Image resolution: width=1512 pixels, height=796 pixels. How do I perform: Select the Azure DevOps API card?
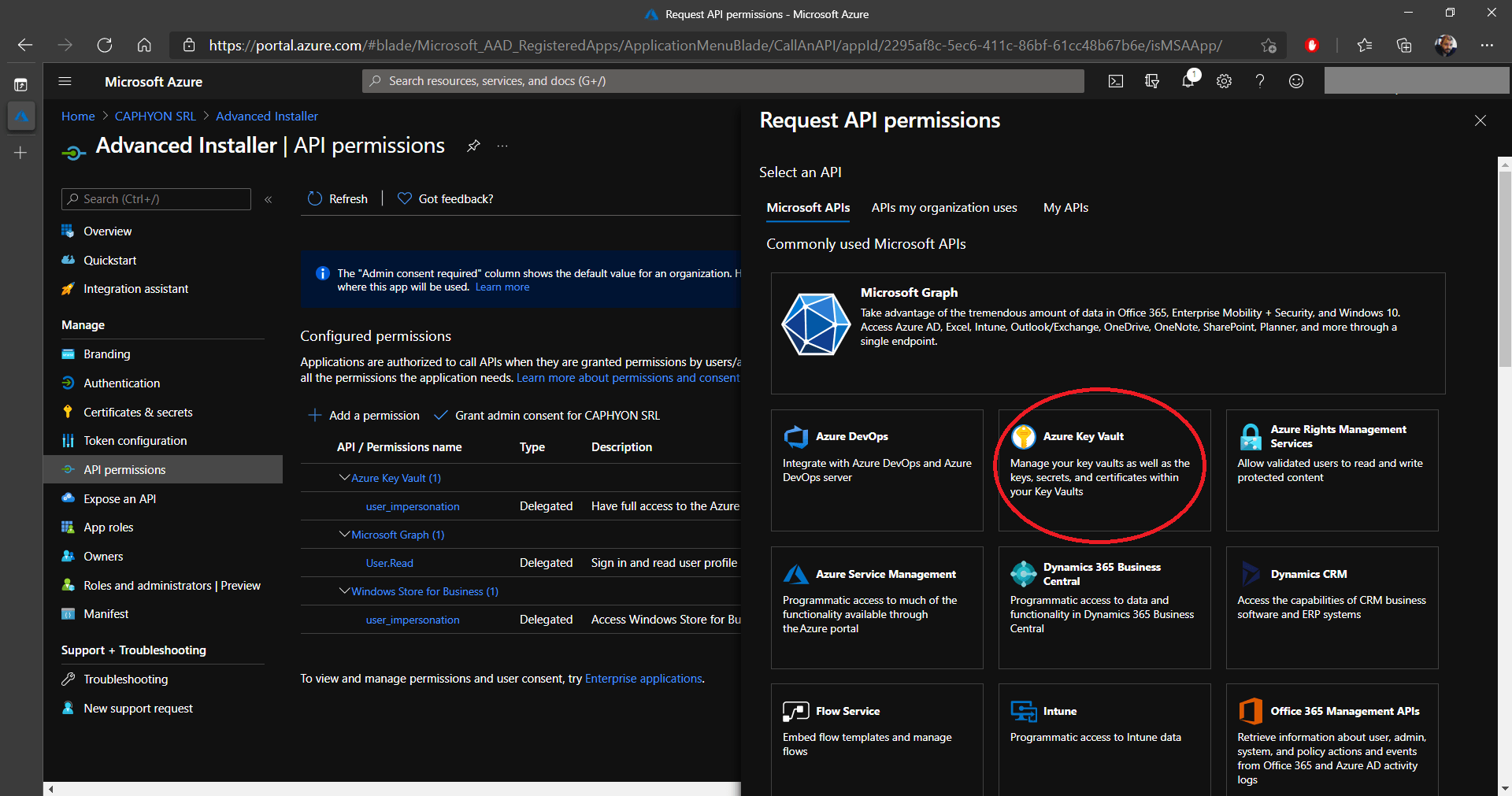pos(877,470)
